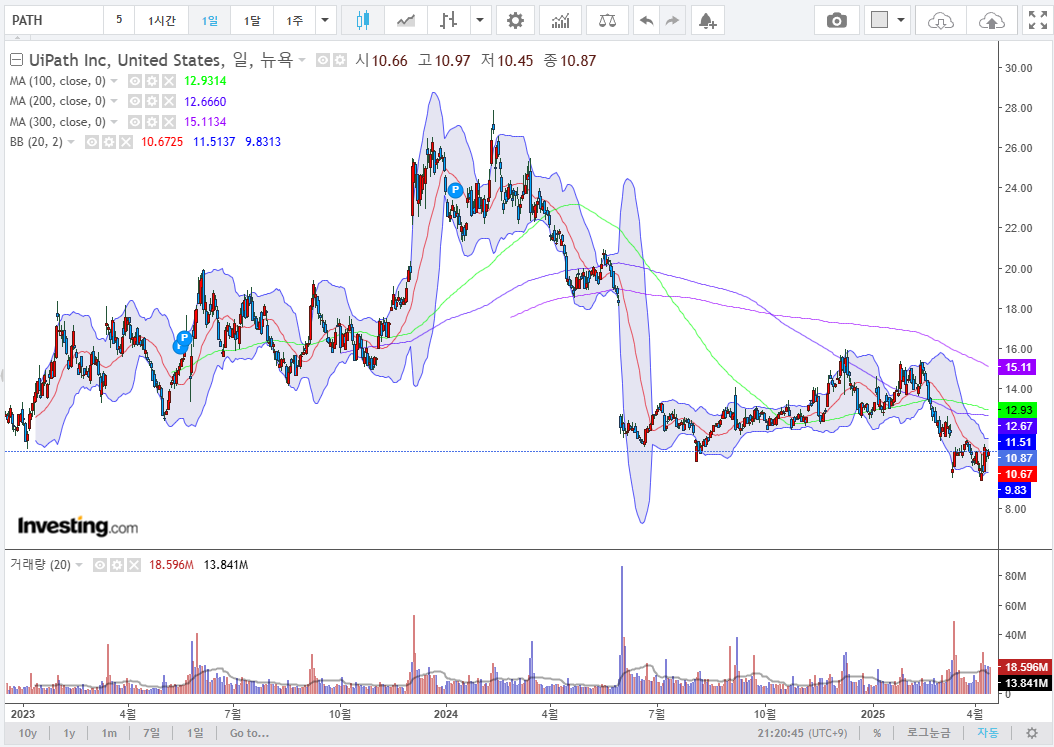Open chart properties gear in toolbar
This screenshot has width=1054, height=747.
tap(515, 20)
